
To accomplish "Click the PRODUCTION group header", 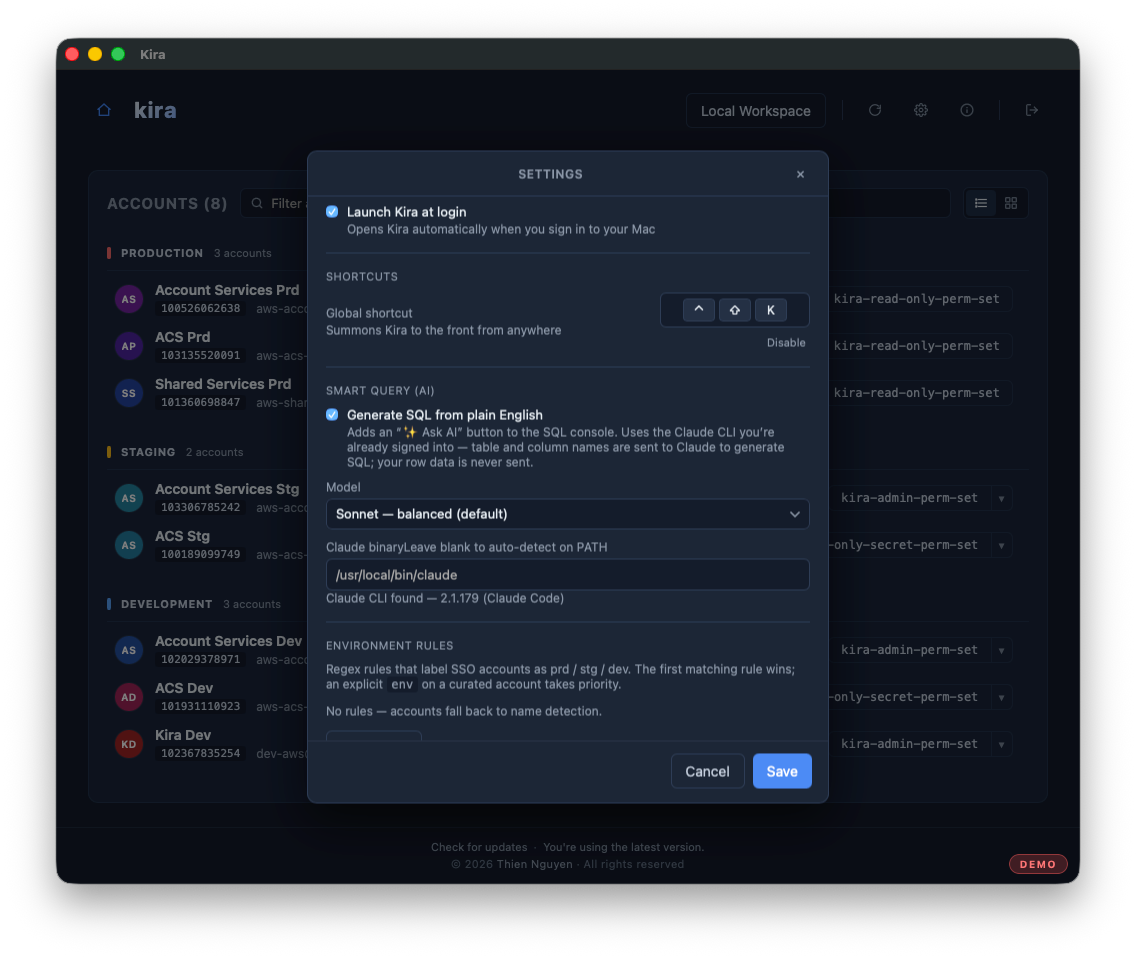I will tap(162, 254).
